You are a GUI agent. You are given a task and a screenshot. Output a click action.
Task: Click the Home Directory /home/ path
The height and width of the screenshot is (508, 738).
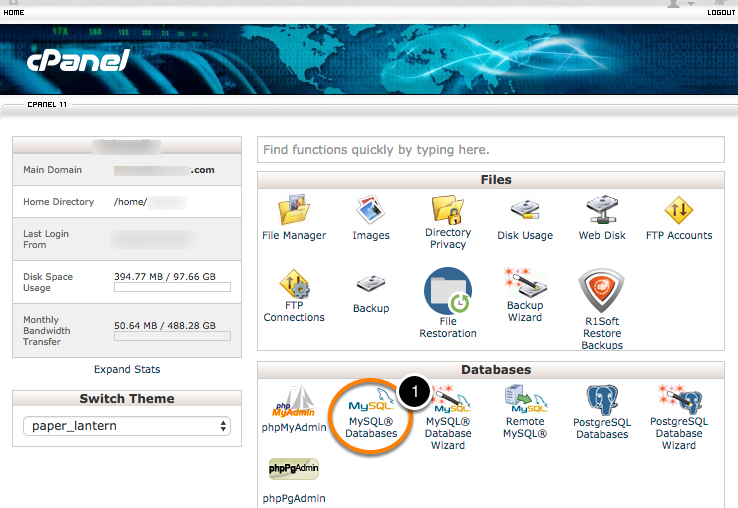point(150,202)
